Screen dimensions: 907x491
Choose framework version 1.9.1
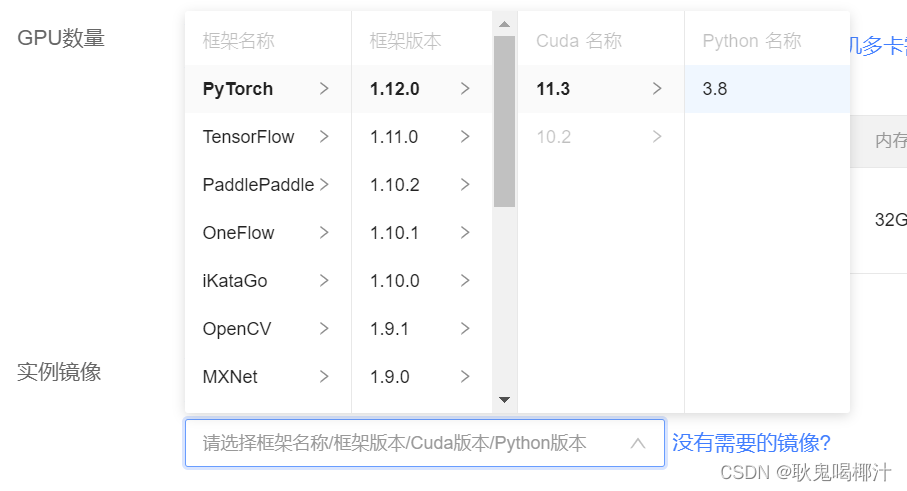pyautogui.click(x=422, y=328)
